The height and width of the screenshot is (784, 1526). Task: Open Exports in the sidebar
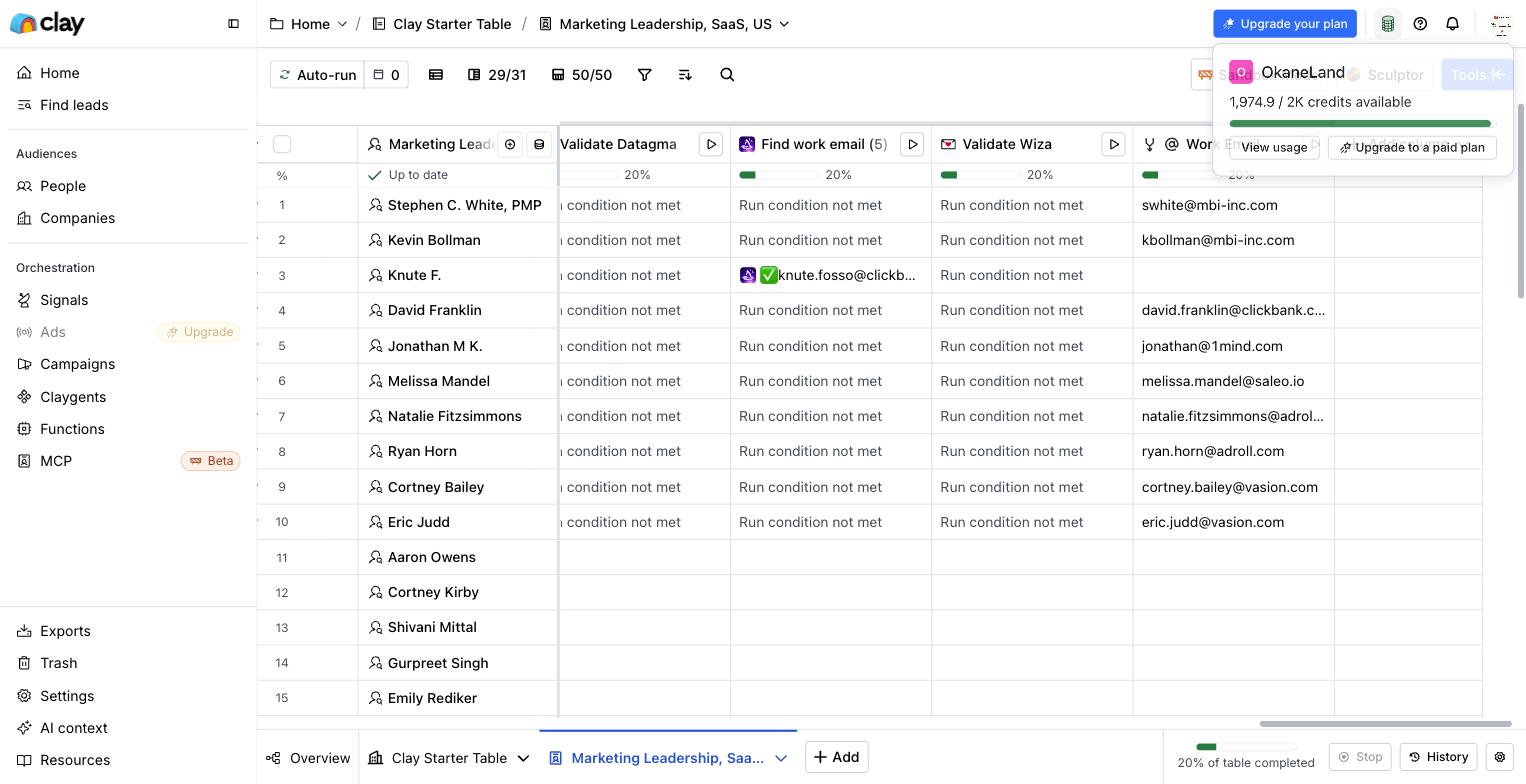click(128, 631)
